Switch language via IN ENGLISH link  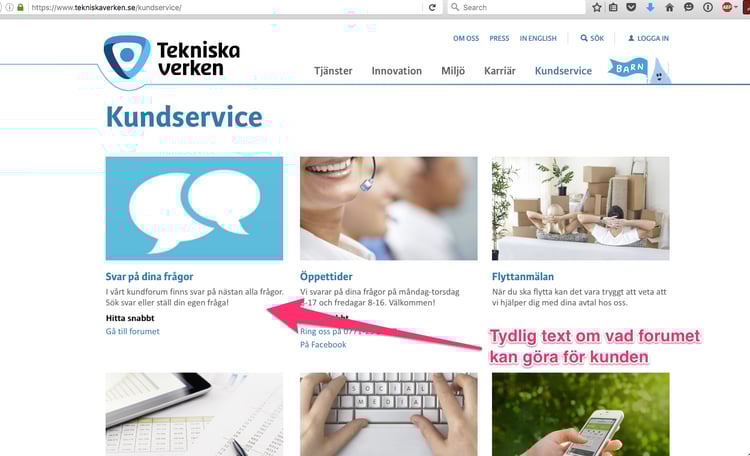[538, 38]
